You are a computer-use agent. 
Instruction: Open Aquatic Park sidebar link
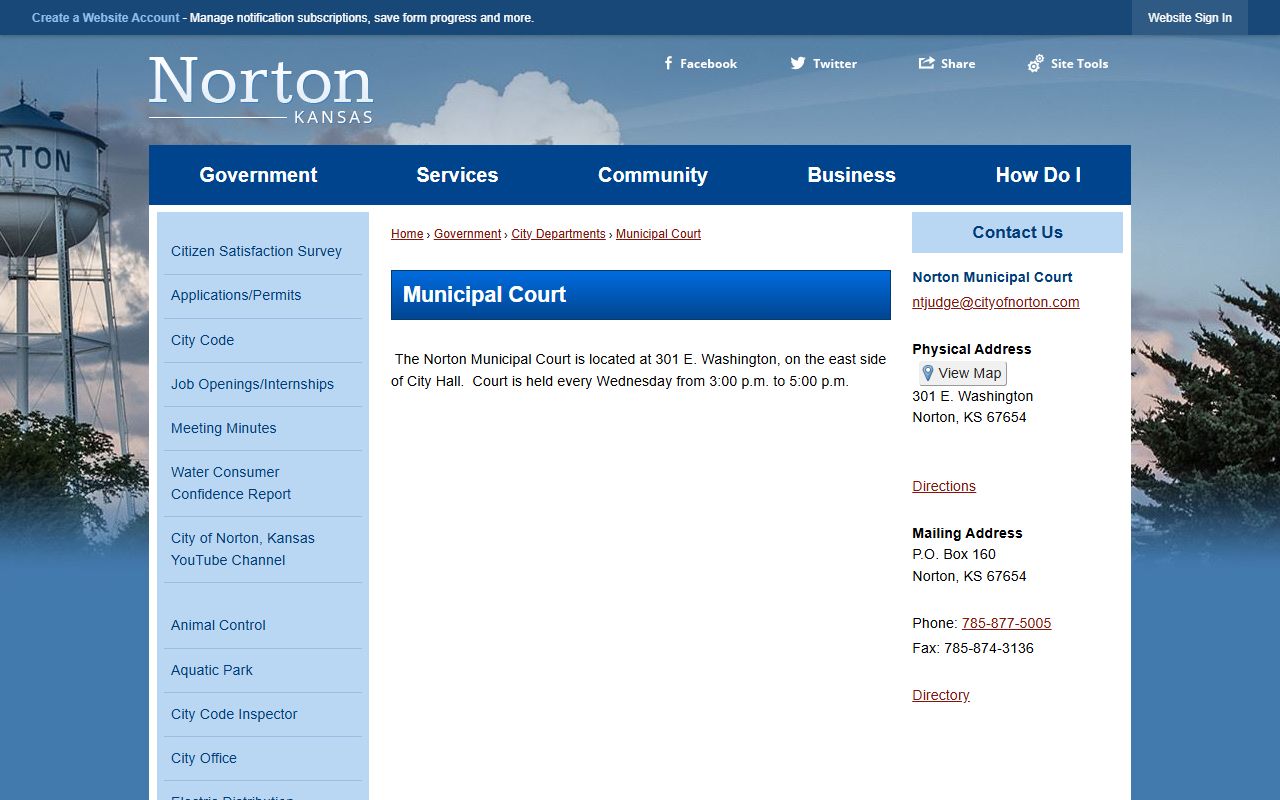click(x=212, y=670)
